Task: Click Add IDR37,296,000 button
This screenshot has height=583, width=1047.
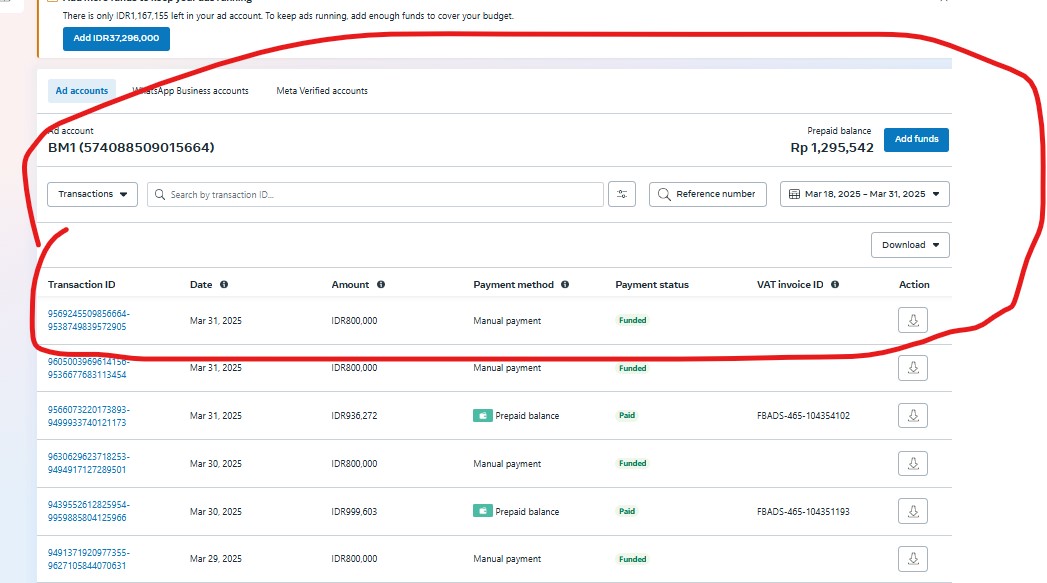Action: pyautogui.click(x=116, y=38)
